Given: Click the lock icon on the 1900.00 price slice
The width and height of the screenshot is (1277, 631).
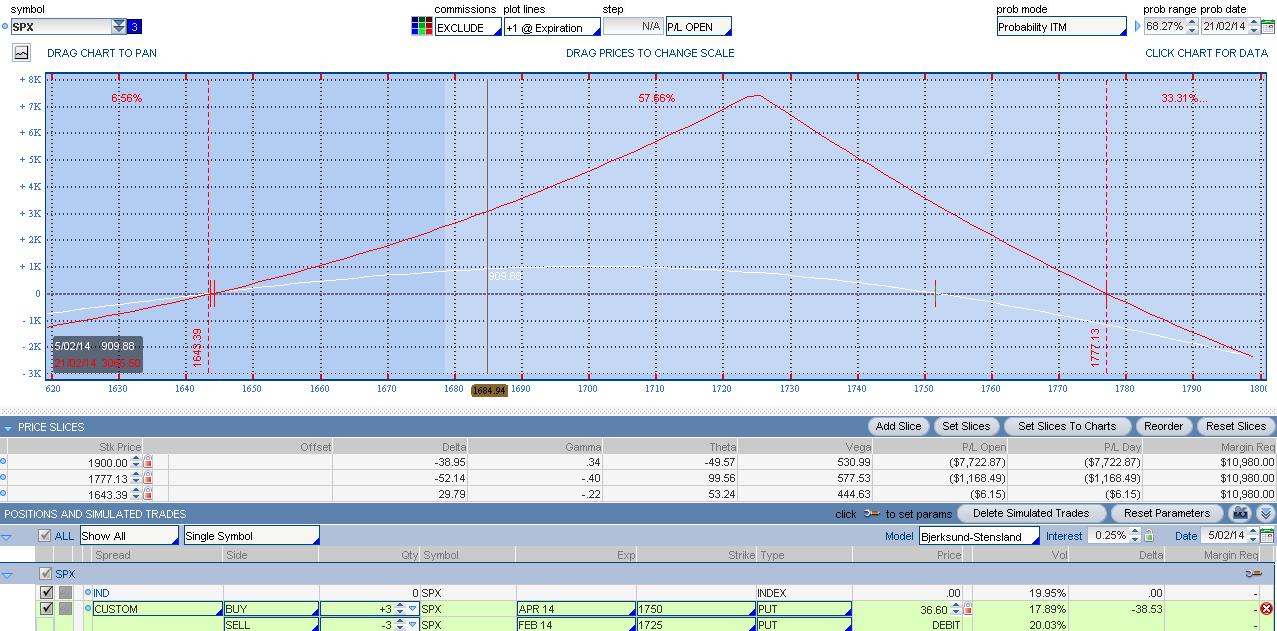Looking at the screenshot, I should [148, 462].
